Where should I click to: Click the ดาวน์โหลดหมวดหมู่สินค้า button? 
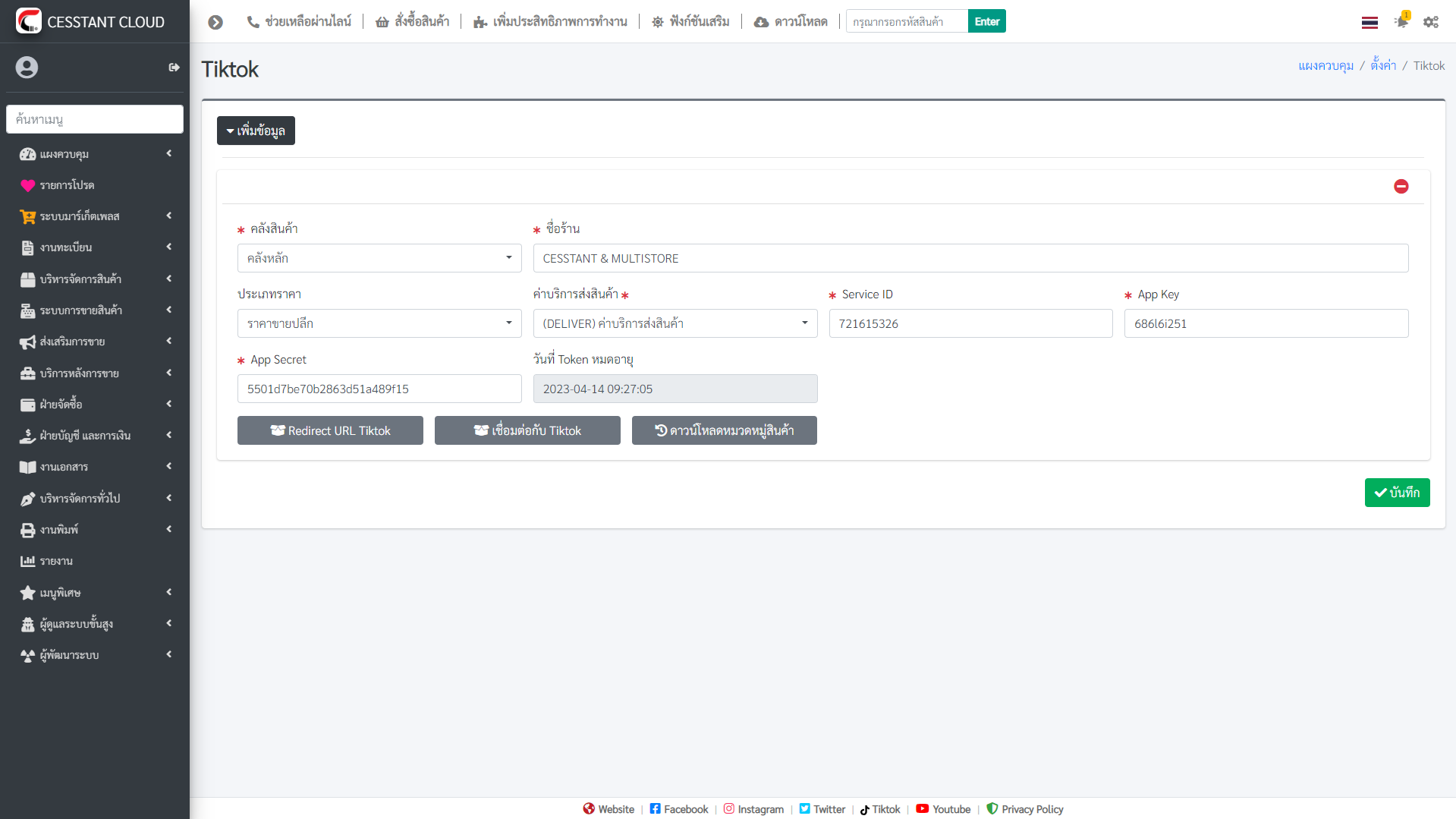pyautogui.click(x=725, y=430)
